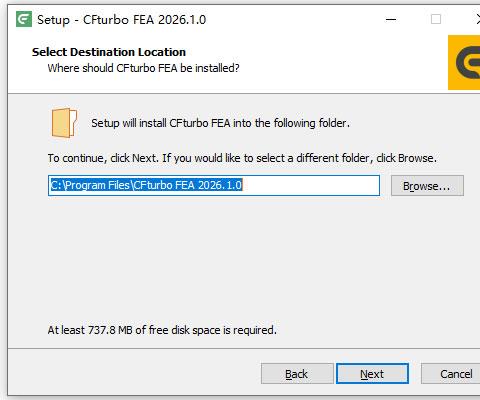Click the 737.8 MB disk space notice

162,330
